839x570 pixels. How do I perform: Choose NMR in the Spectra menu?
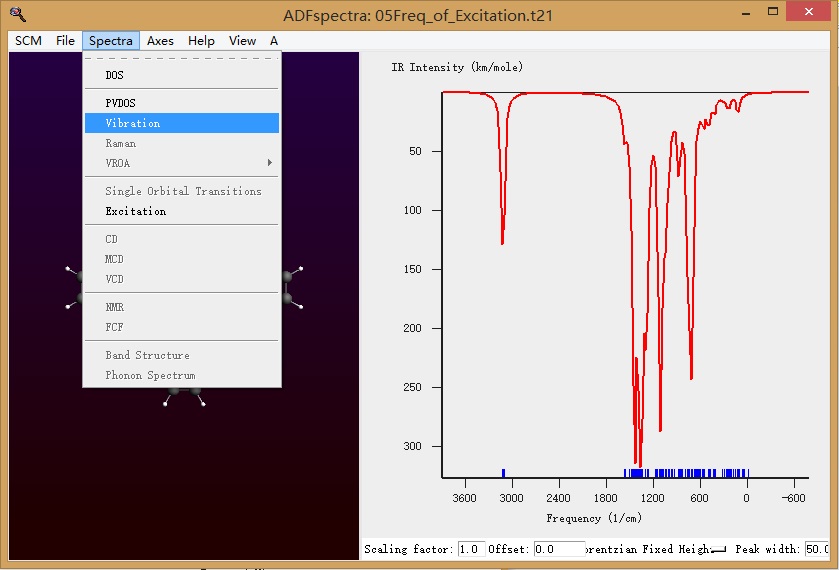(x=182, y=307)
